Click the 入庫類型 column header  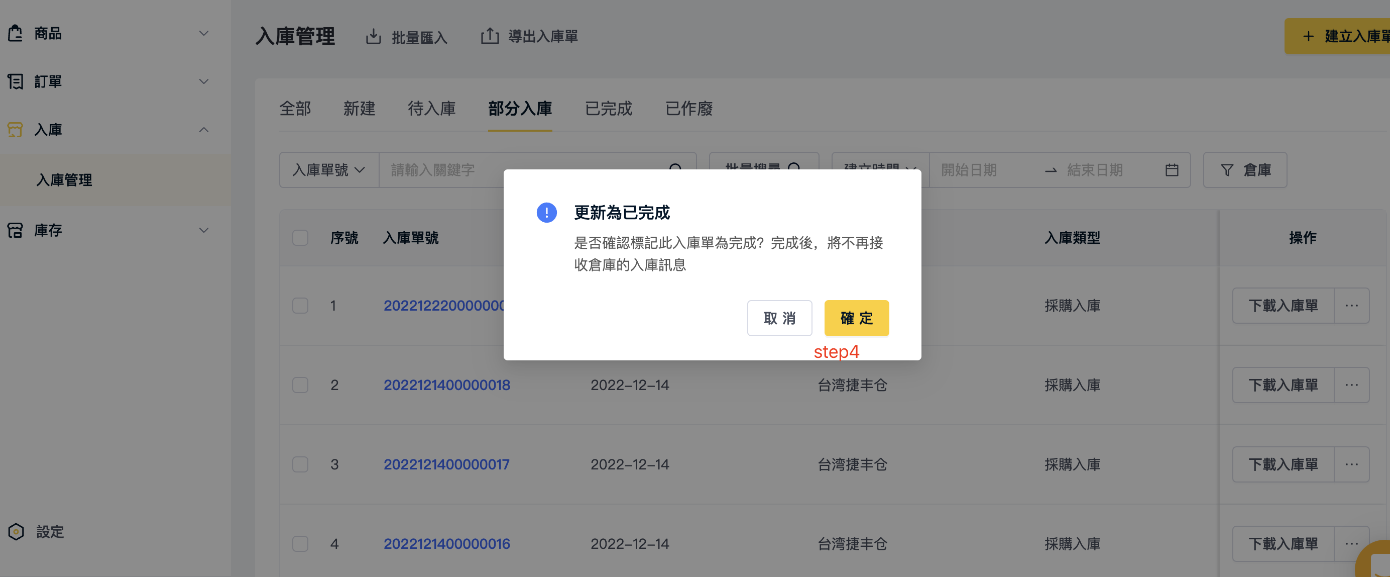1073,238
